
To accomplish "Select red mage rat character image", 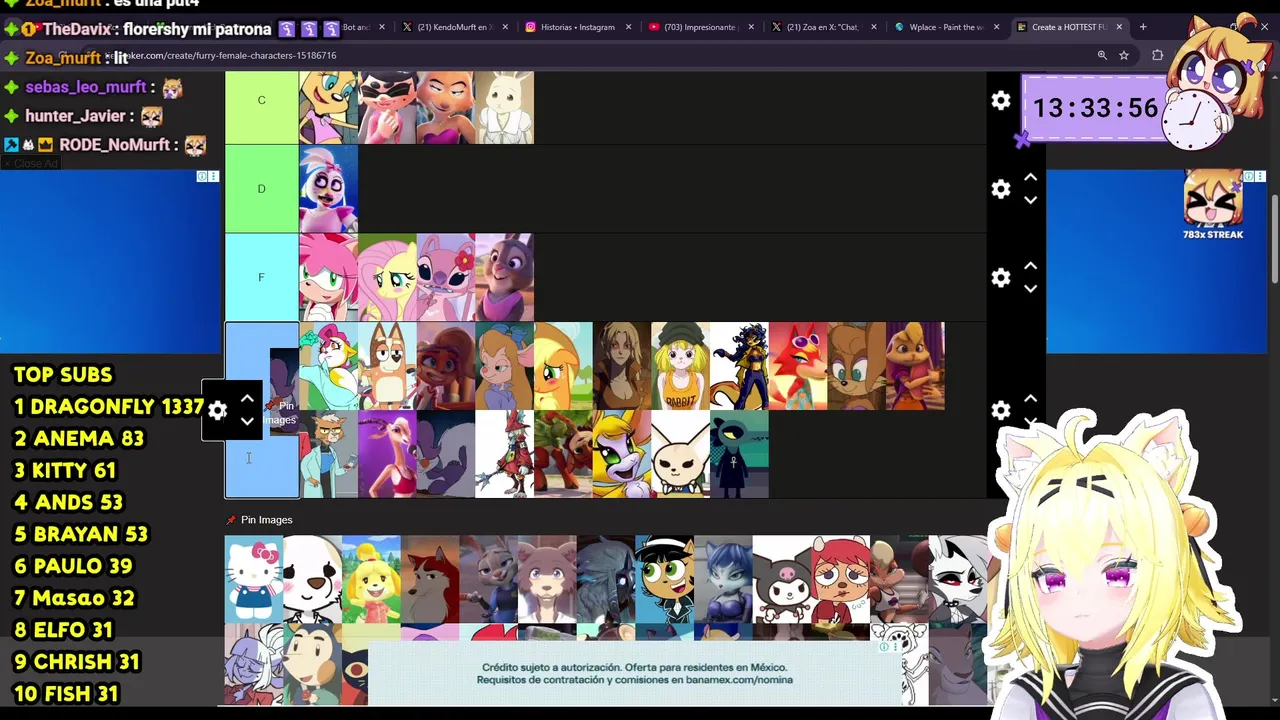I will coord(505,454).
